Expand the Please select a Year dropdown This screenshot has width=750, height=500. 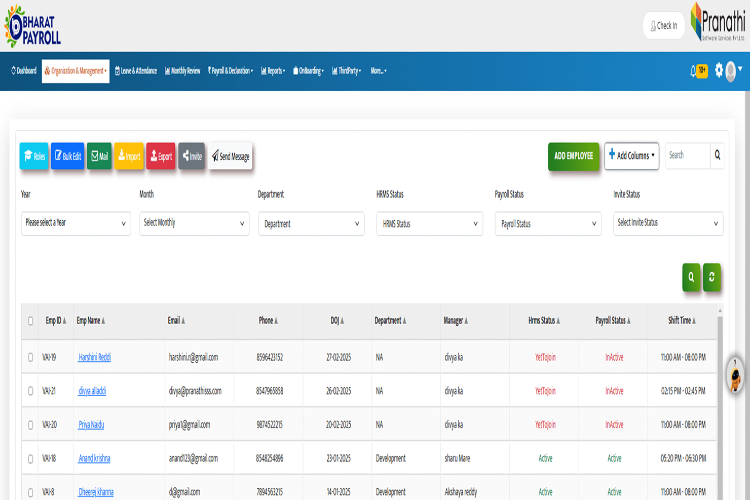(76, 223)
